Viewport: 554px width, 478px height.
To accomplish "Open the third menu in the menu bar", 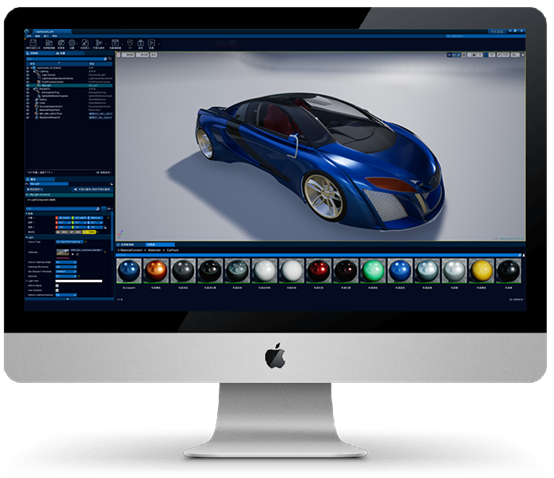I will [46, 36].
